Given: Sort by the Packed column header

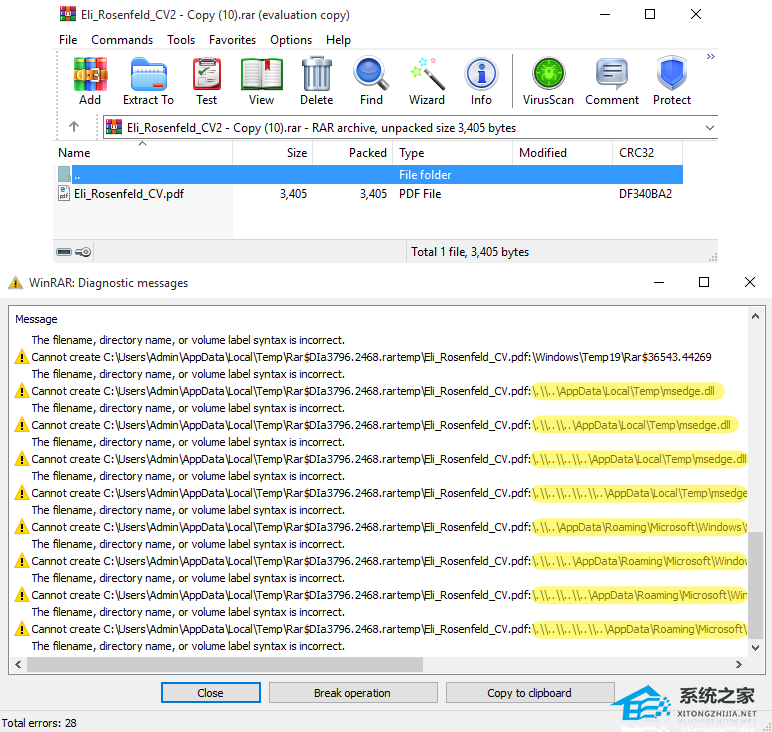Looking at the screenshot, I should coord(353,153).
